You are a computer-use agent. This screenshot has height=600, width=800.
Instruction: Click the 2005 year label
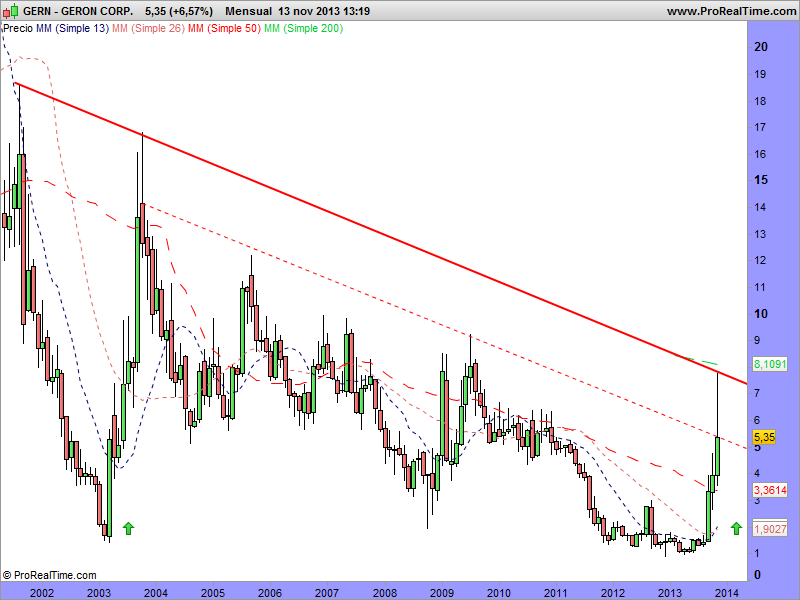pos(213,592)
